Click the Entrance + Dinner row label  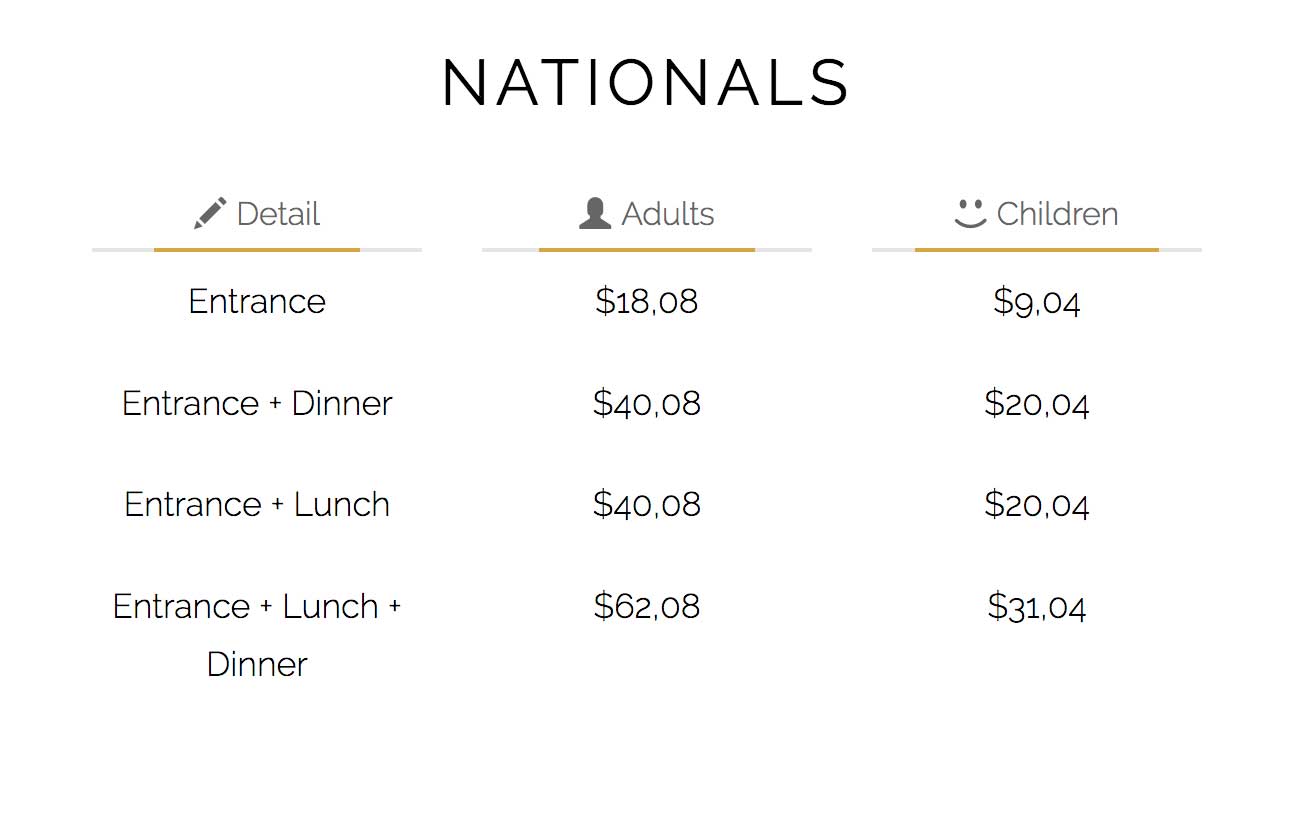[257, 403]
